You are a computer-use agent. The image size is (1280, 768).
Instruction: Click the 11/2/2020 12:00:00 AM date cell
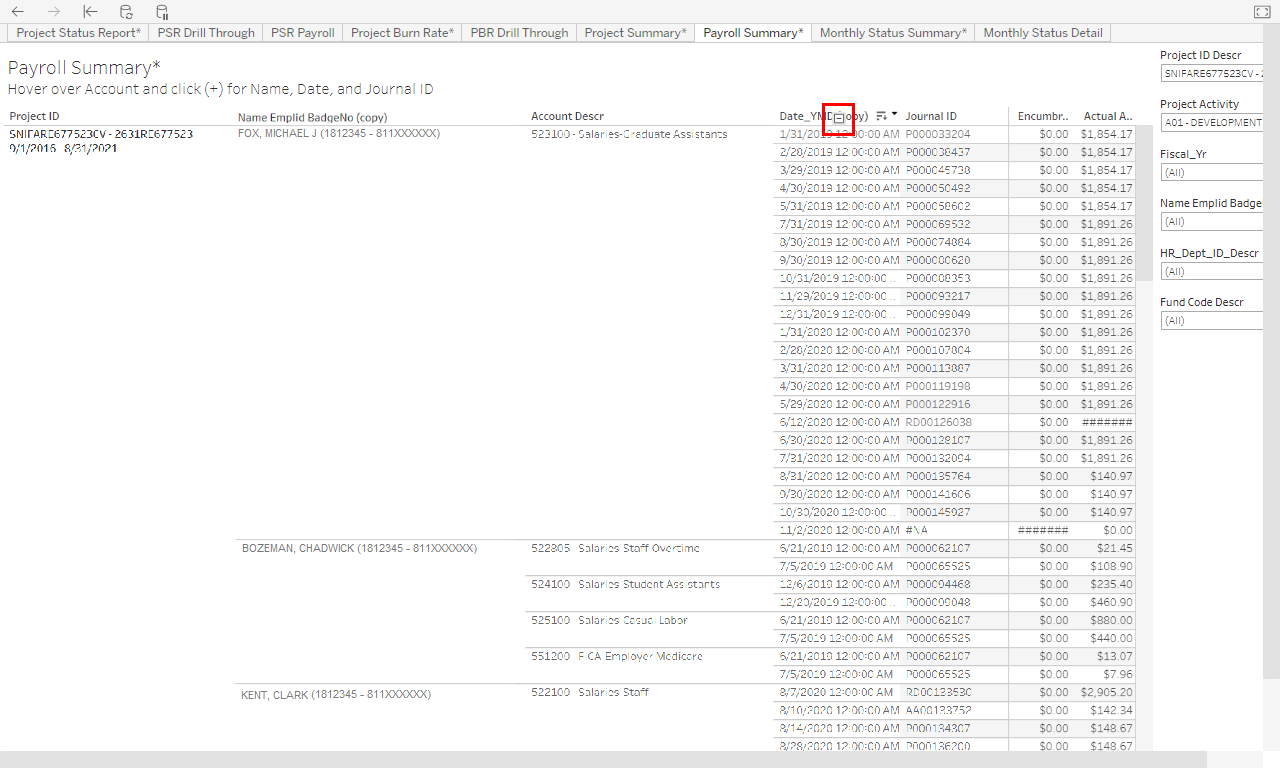[x=839, y=530]
